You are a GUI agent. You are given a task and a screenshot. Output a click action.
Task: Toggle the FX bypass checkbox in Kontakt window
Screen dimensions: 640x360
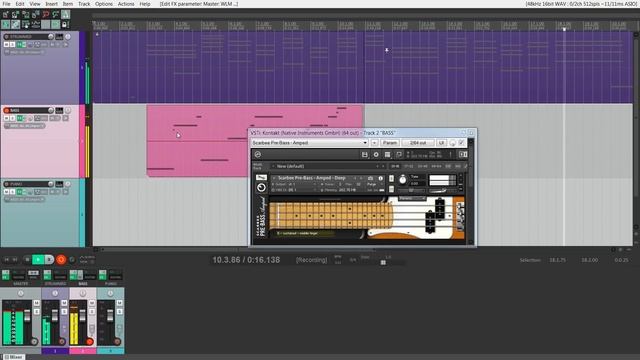coord(462,142)
